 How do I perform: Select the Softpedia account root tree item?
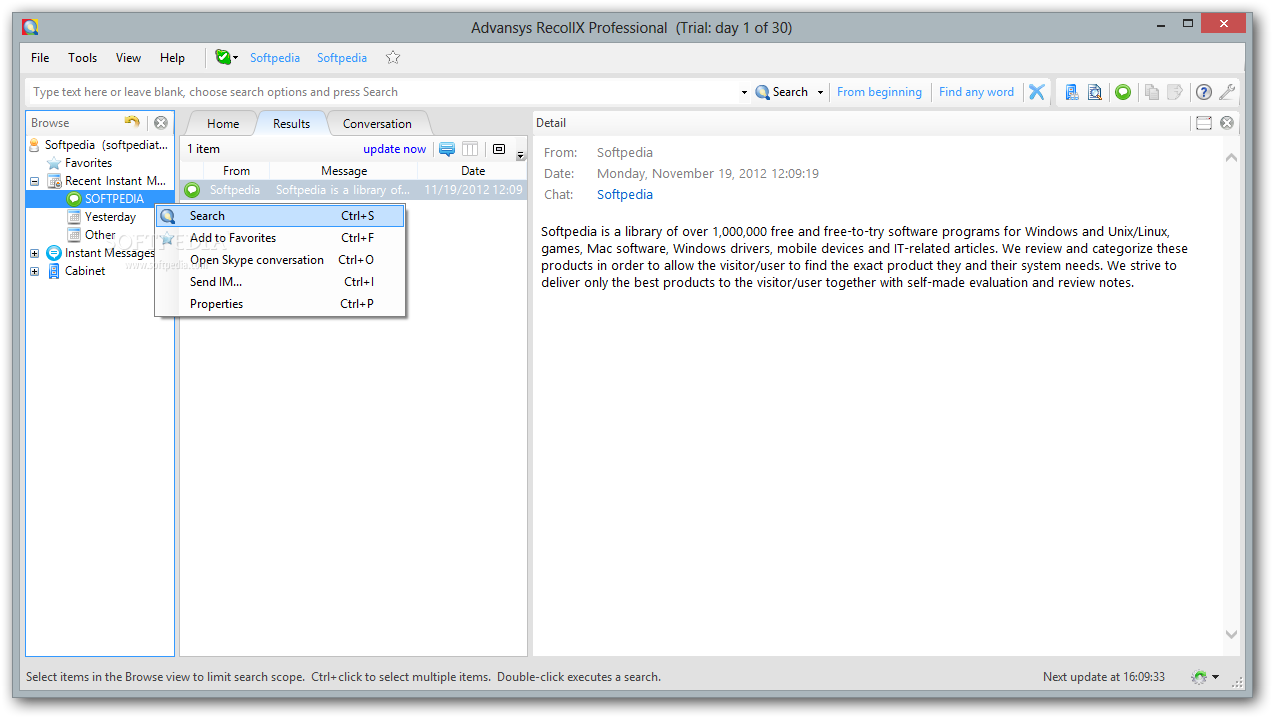(x=106, y=145)
